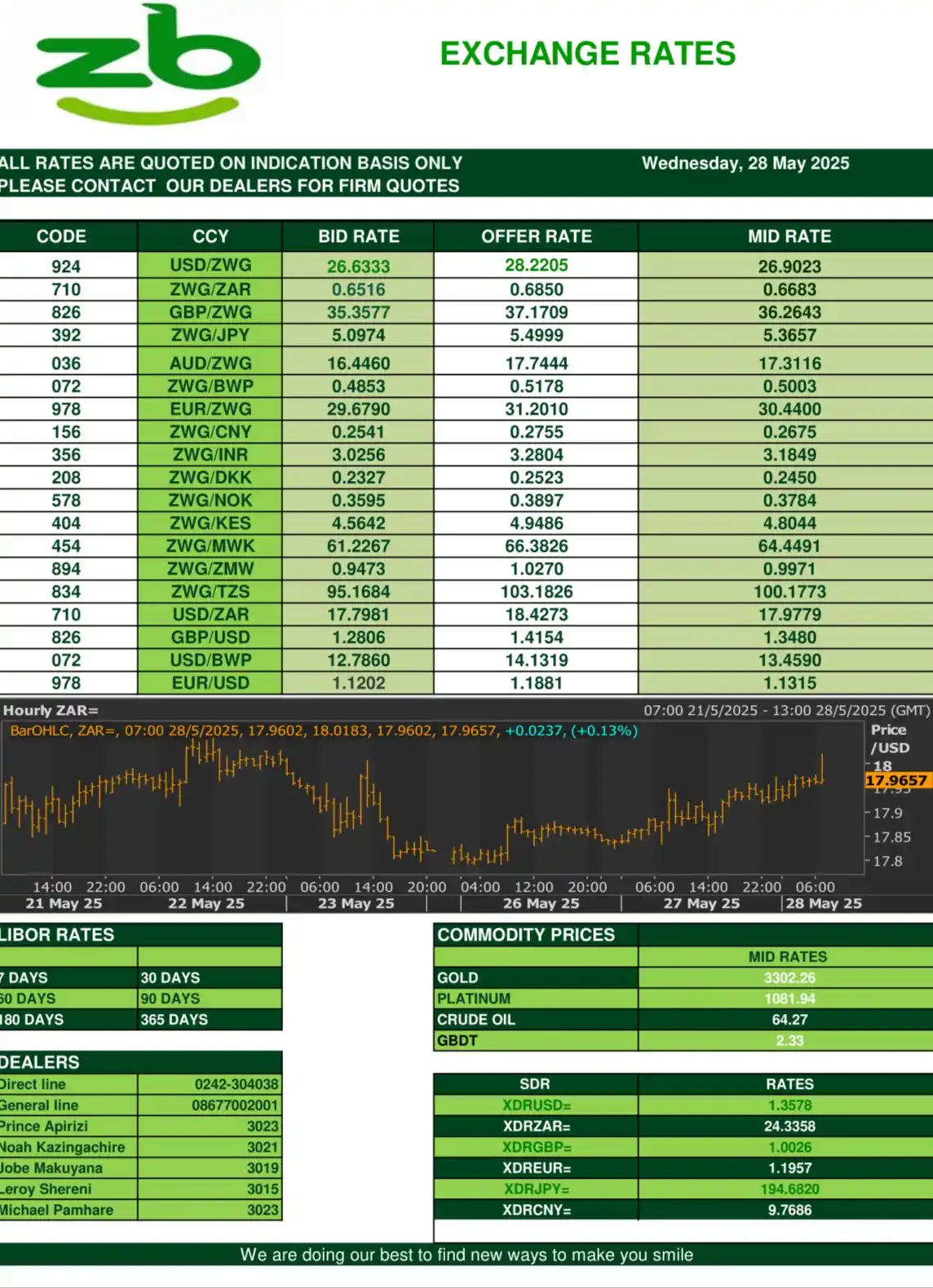
Task: Select the USD/ZAR currency cell
Action: tap(210, 614)
